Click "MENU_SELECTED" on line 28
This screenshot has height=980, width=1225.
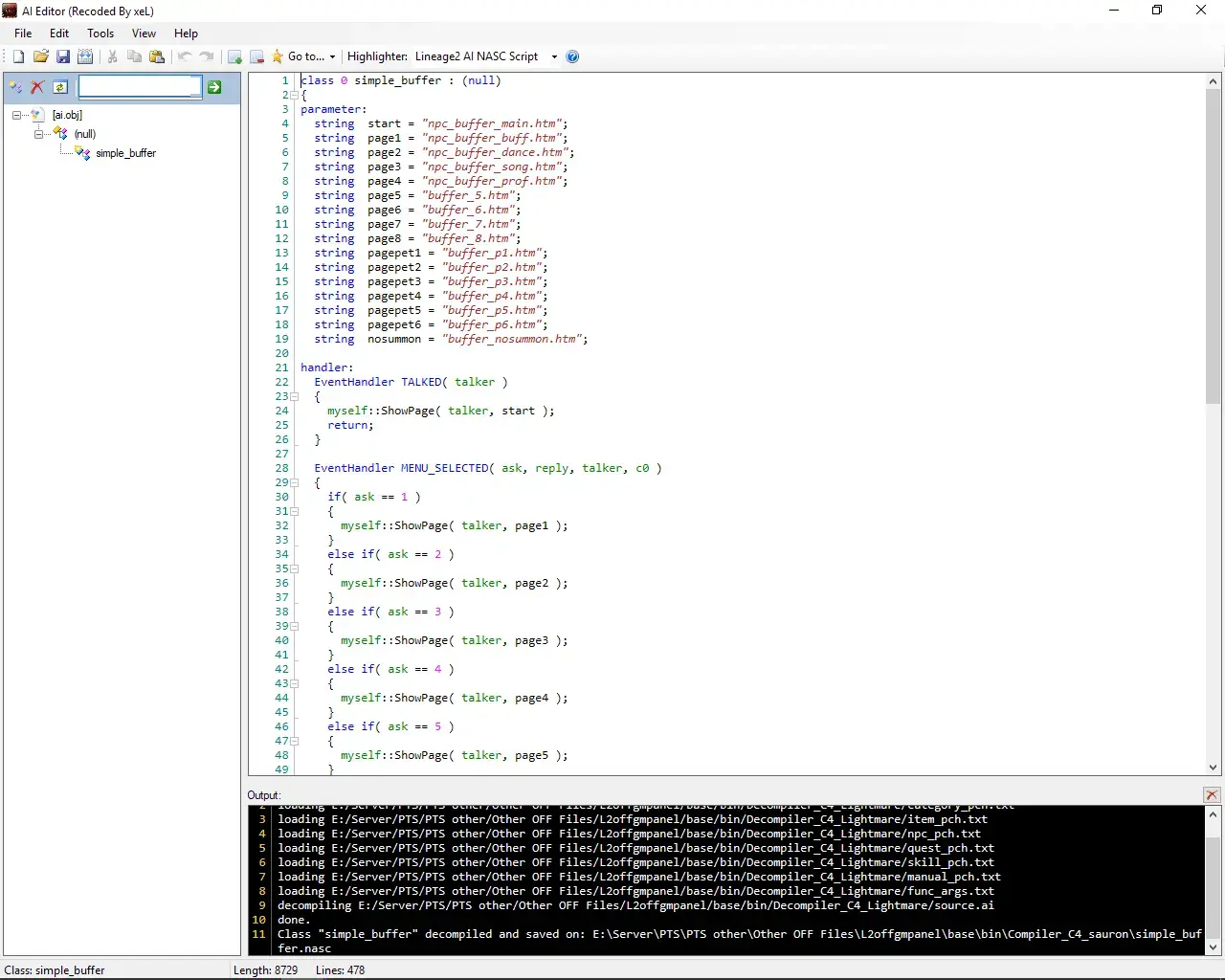click(x=444, y=468)
